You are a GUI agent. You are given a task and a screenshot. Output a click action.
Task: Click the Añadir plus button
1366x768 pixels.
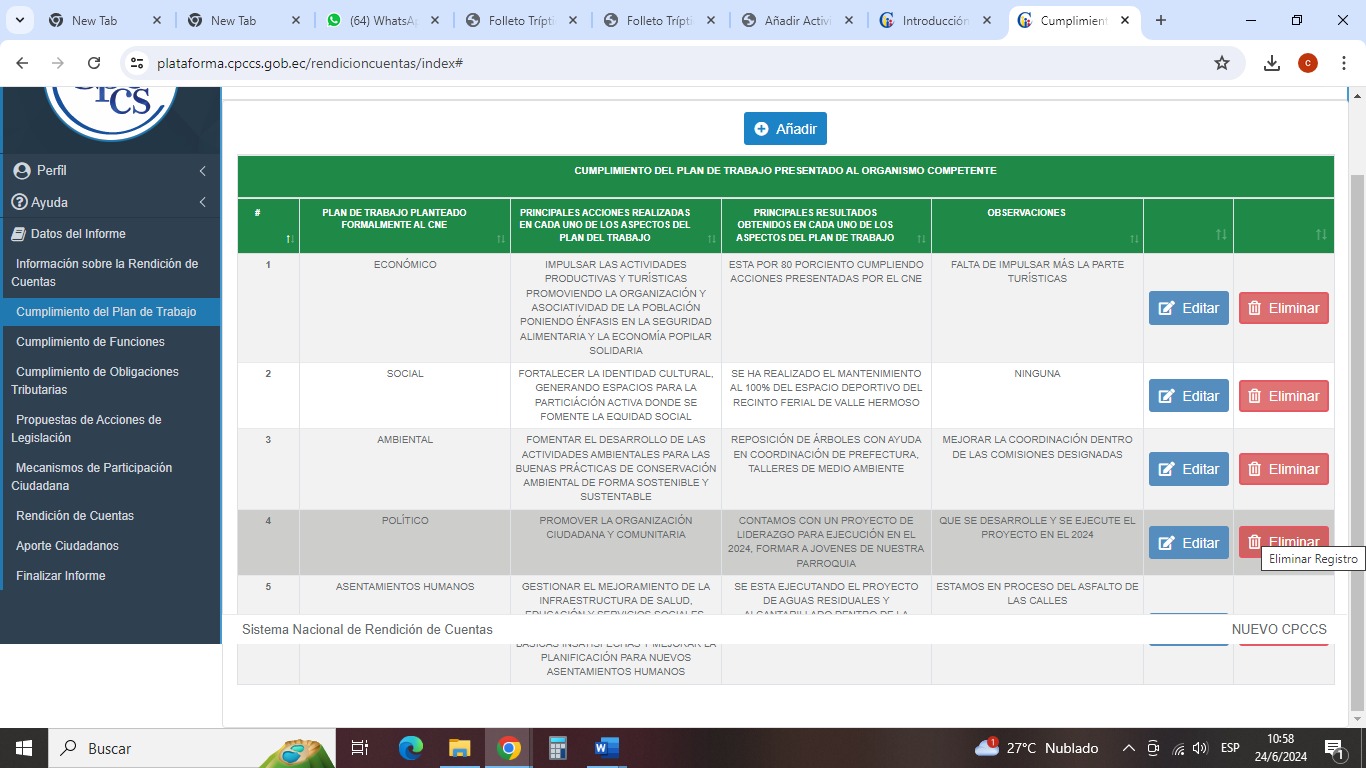pyautogui.click(x=785, y=129)
